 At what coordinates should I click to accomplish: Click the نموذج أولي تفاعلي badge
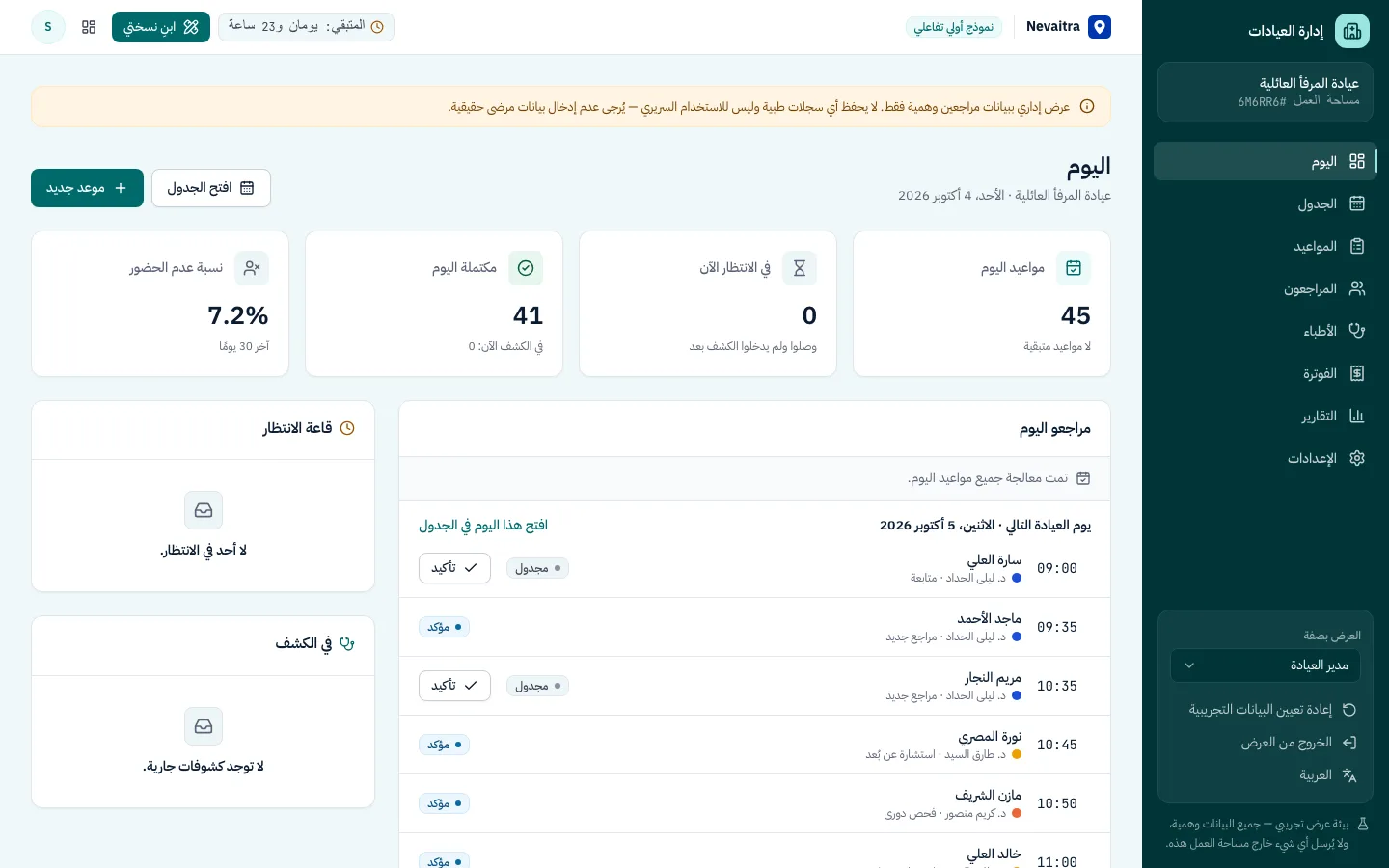pyautogui.click(x=954, y=27)
